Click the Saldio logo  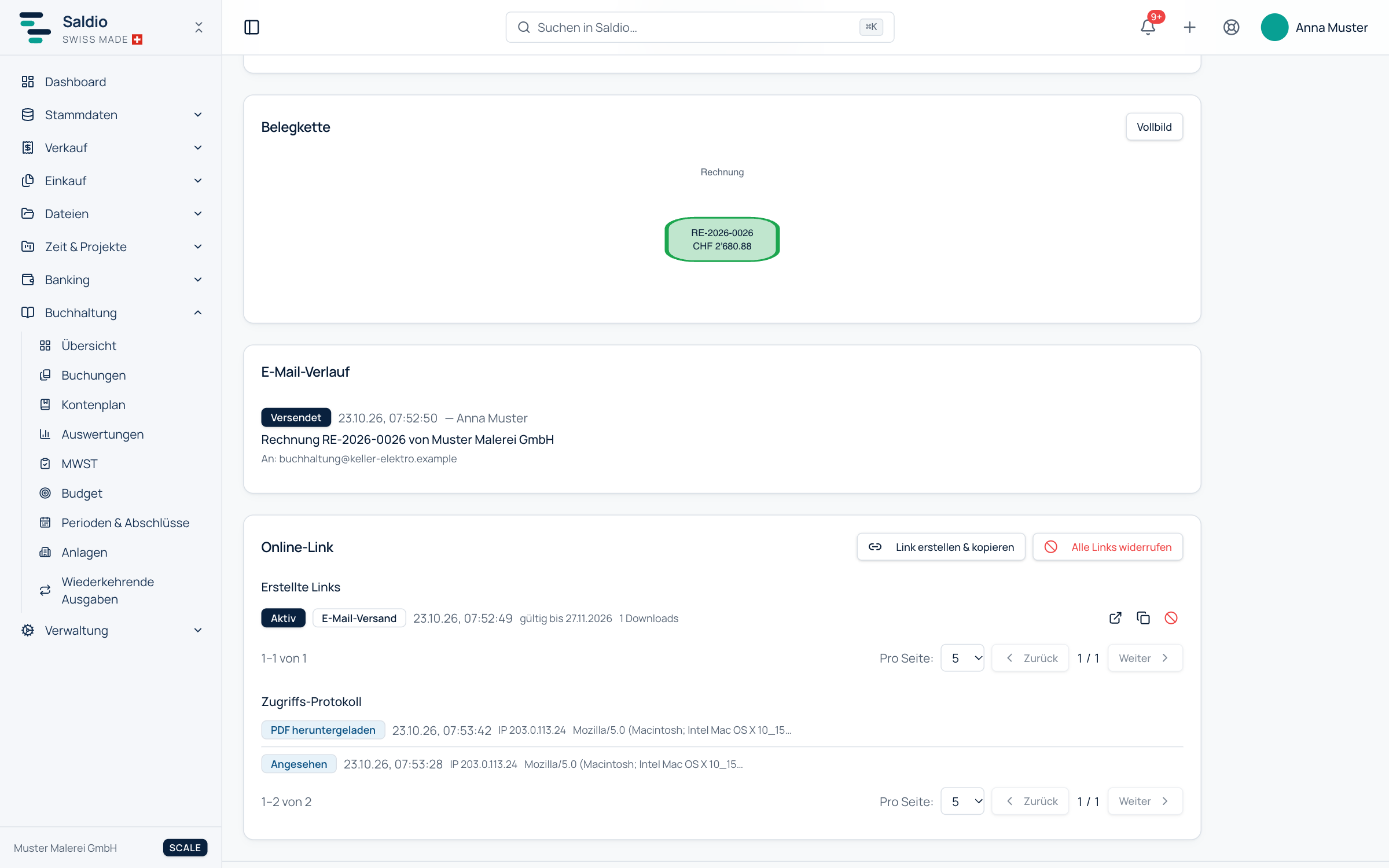[80, 27]
